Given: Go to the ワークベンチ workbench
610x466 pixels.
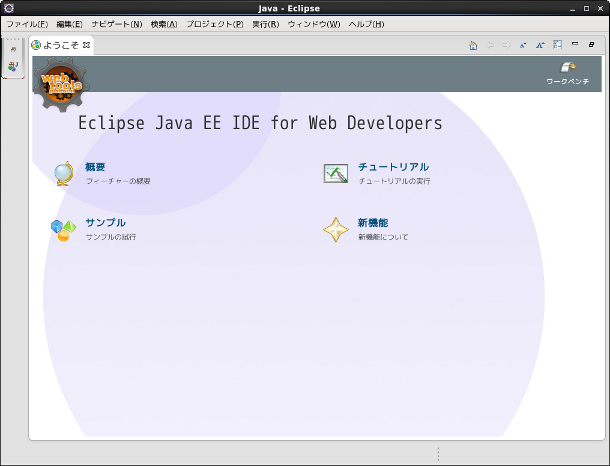Looking at the screenshot, I should point(568,73).
